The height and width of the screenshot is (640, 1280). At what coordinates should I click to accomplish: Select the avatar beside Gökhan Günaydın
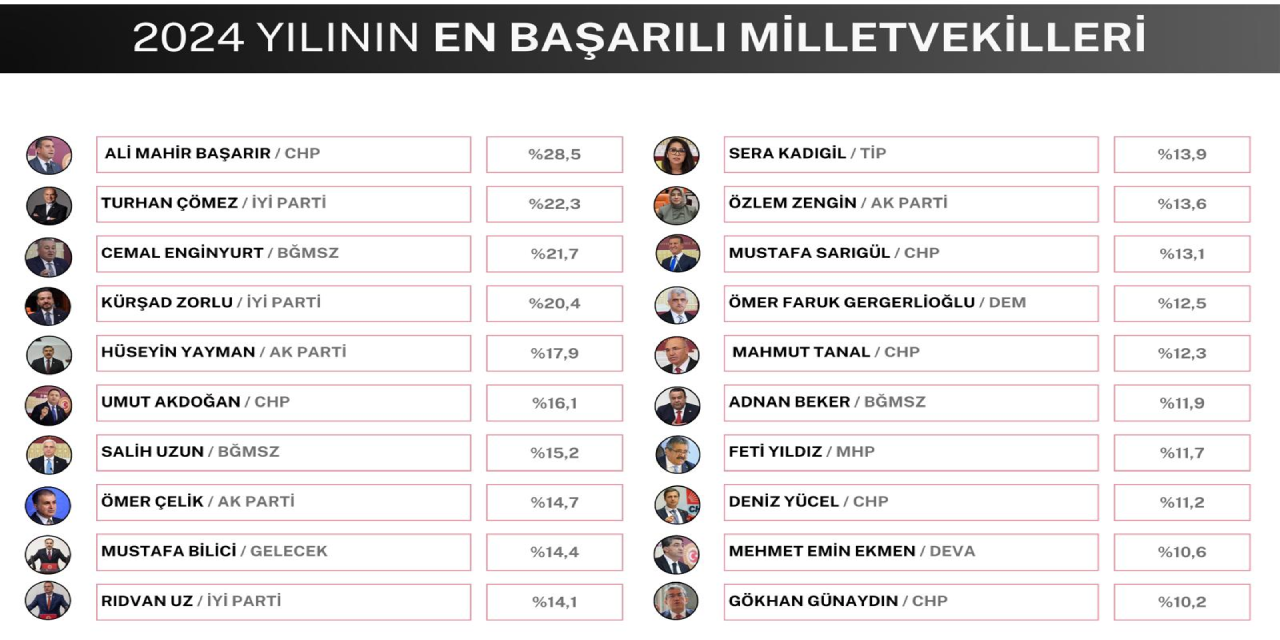click(677, 601)
